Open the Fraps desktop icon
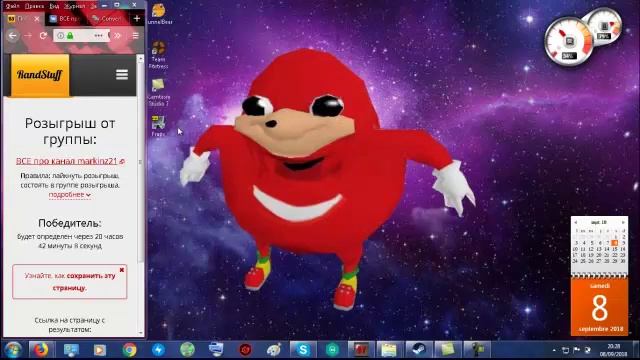The width and height of the screenshot is (640, 360). click(x=158, y=126)
